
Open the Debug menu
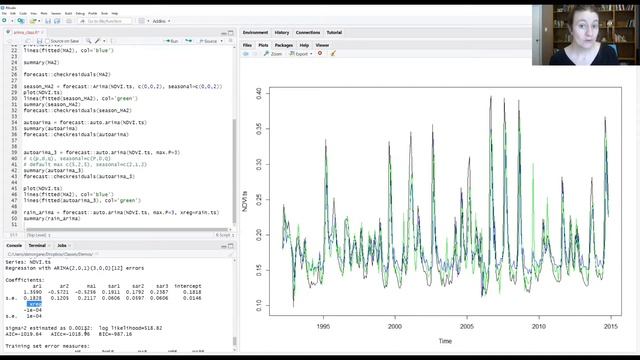[x=80, y=13]
